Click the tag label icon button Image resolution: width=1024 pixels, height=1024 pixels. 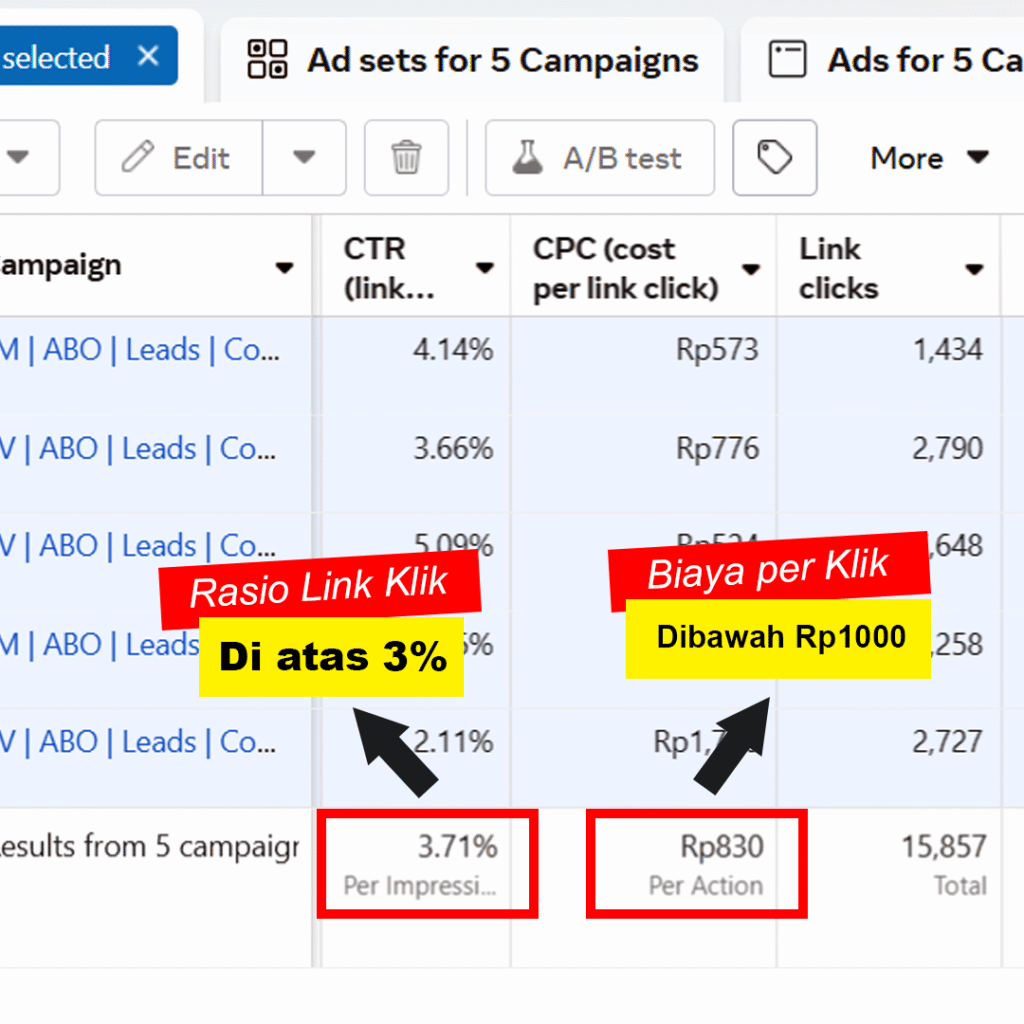tap(774, 158)
